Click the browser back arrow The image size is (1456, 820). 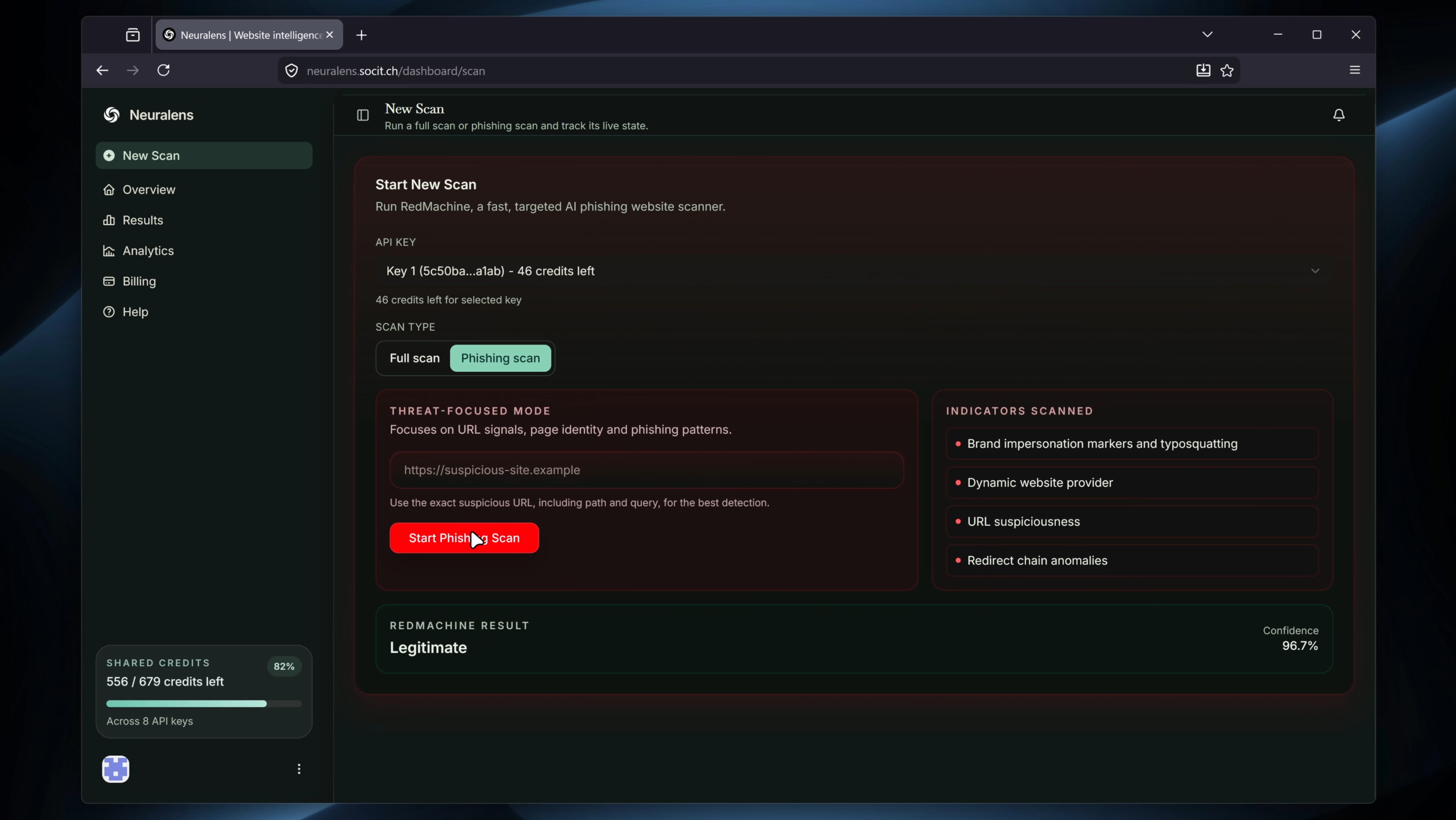pos(102,71)
